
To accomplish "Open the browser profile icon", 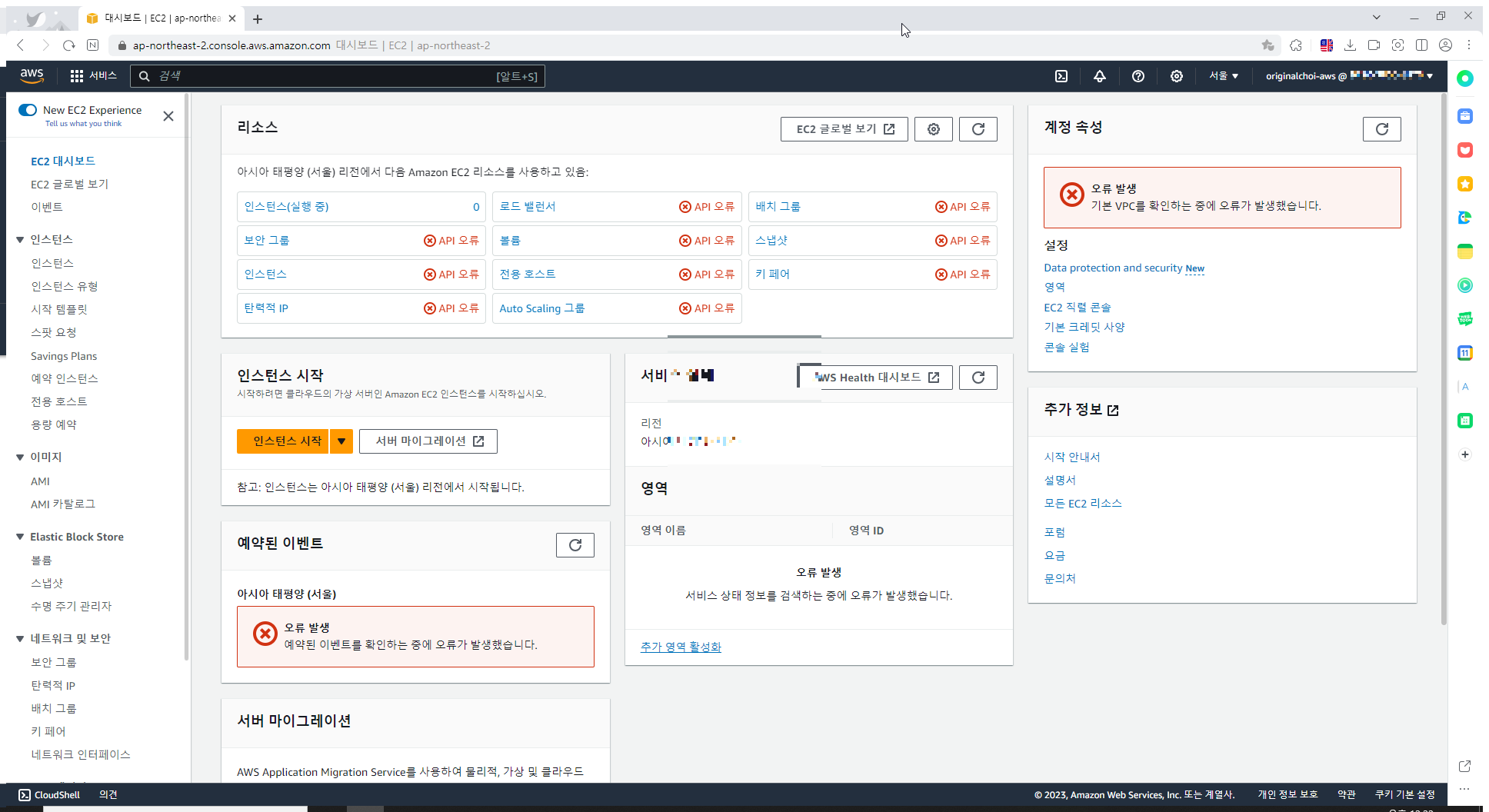I will pos(1445,45).
